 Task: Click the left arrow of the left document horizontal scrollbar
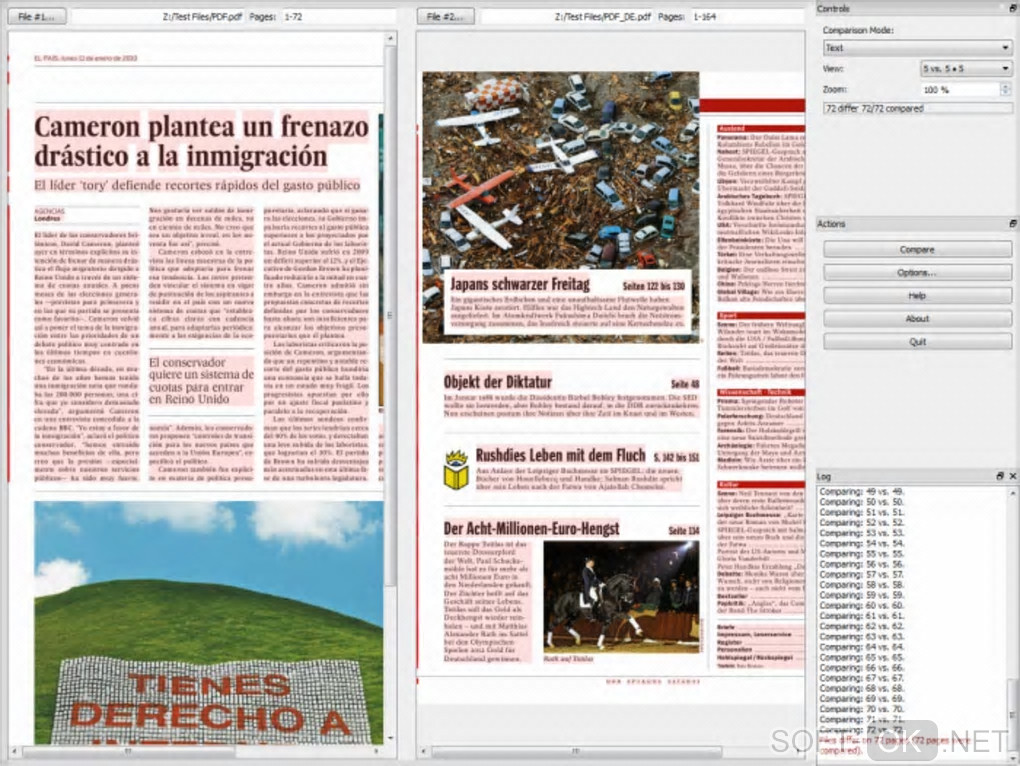click(14, 751)
